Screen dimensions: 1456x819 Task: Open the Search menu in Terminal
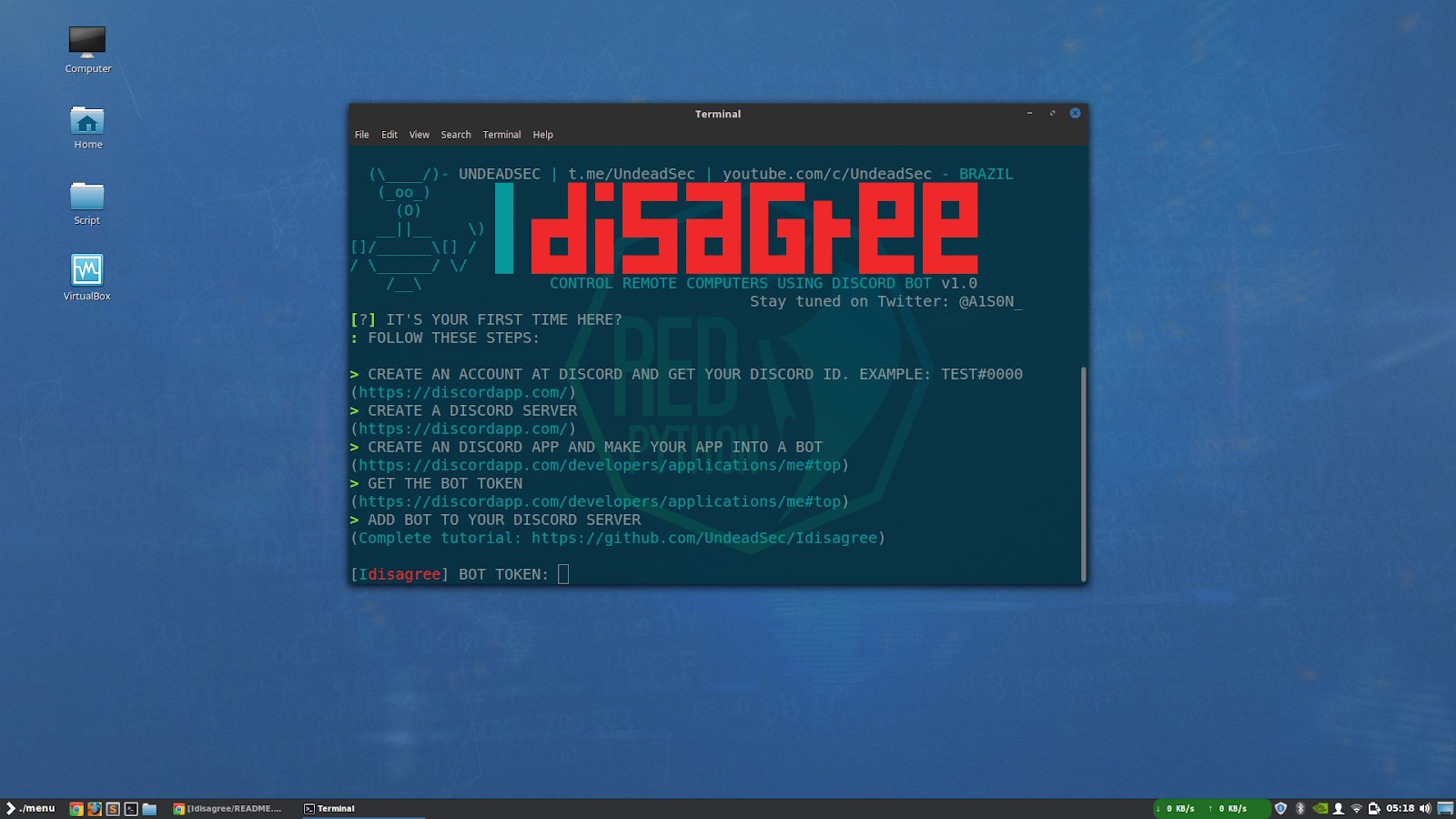(456, 135)
